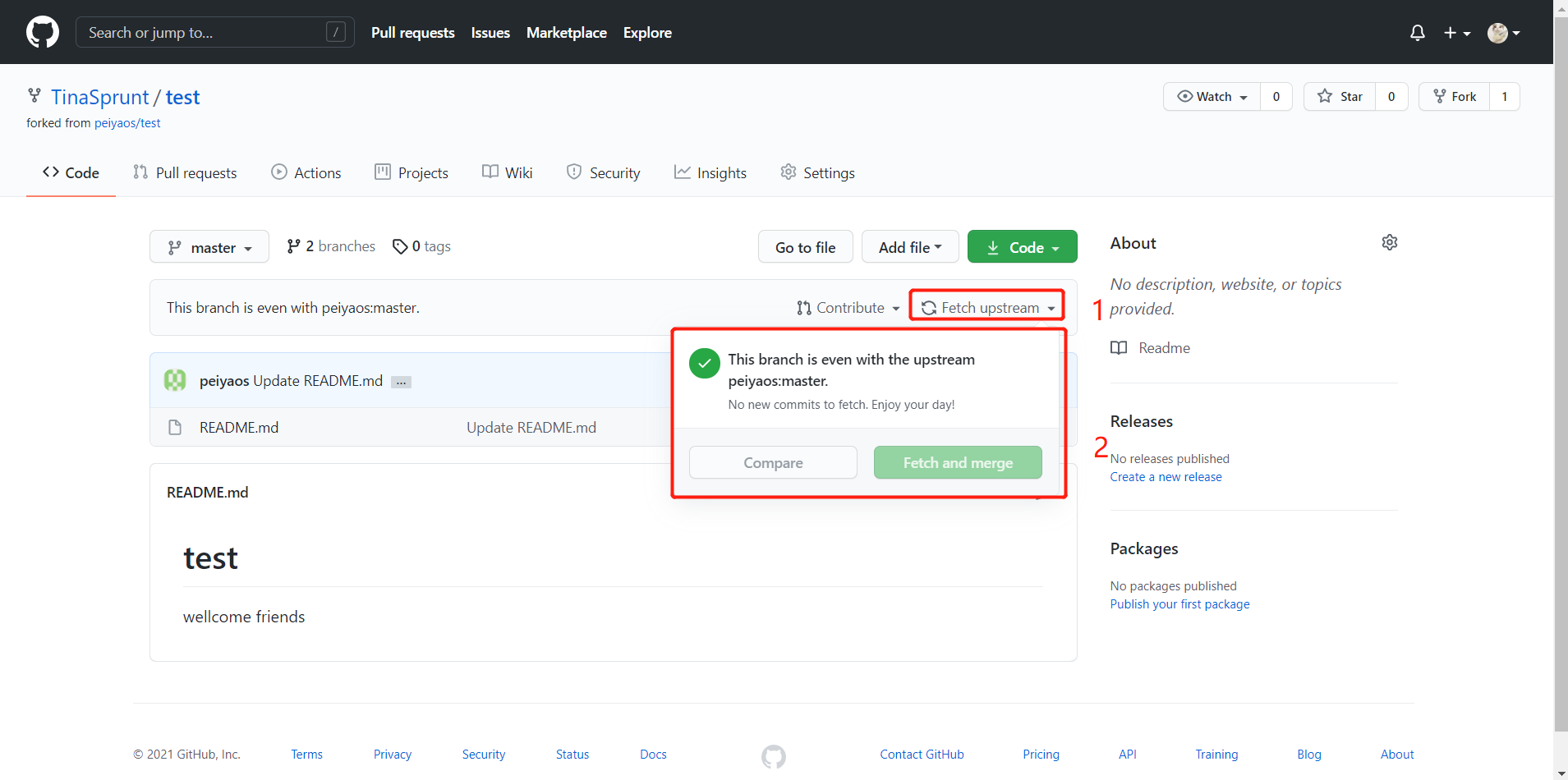Click the About section gear icon
Viewport: 1568px width, 780px height.
(x=1390, y=242)
